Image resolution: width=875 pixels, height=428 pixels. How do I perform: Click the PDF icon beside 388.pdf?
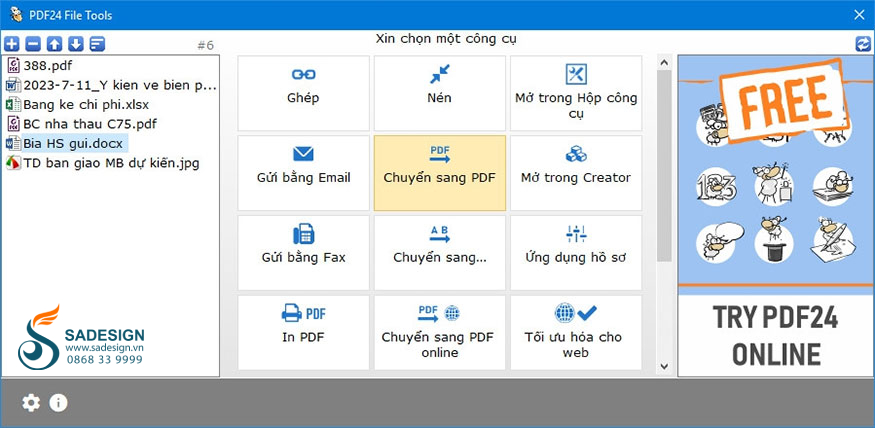pos(13,66)
